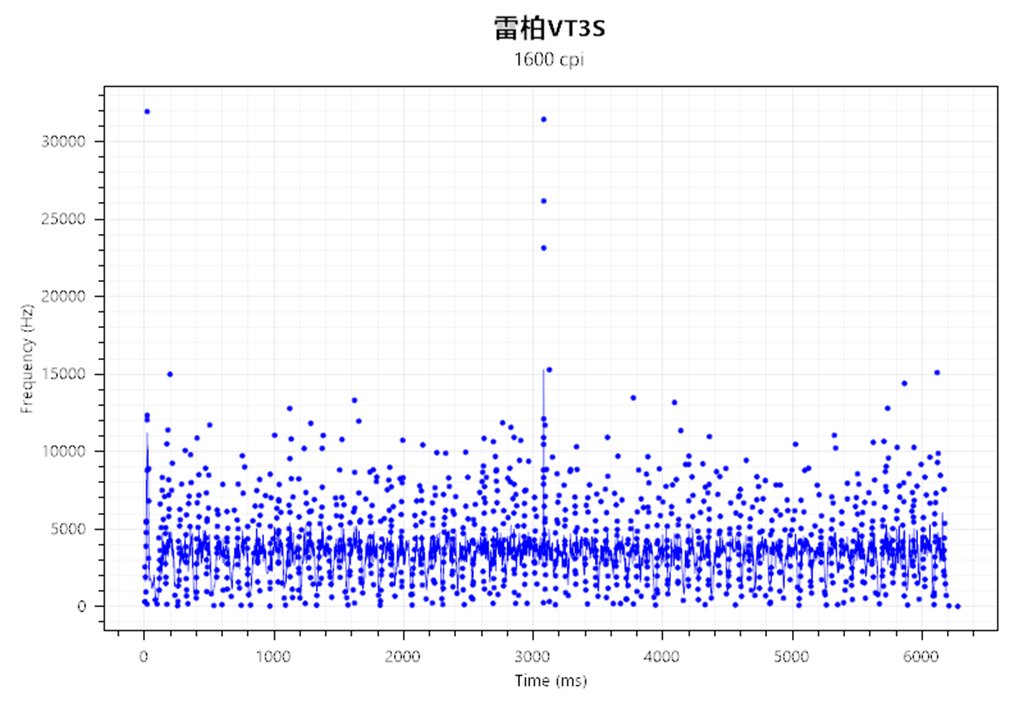Click the 1000 x-axis tick label

(273, 656)
